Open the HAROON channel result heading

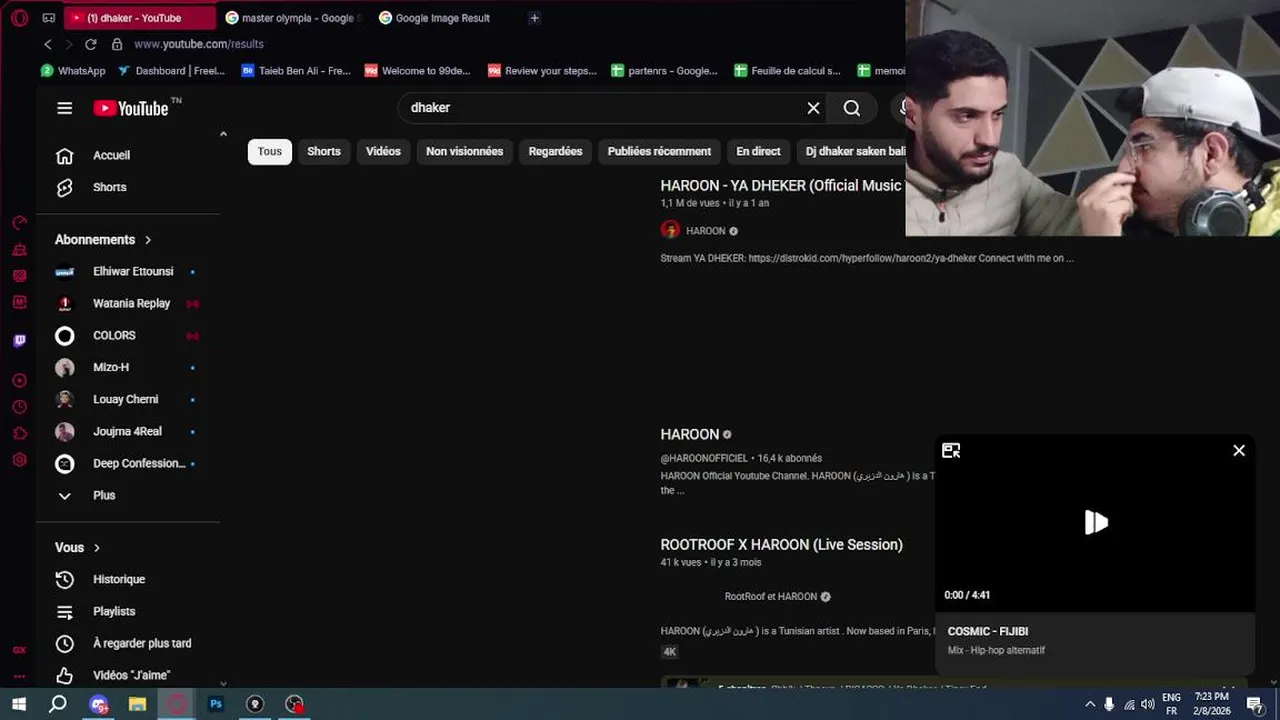(x=690, y=434)
